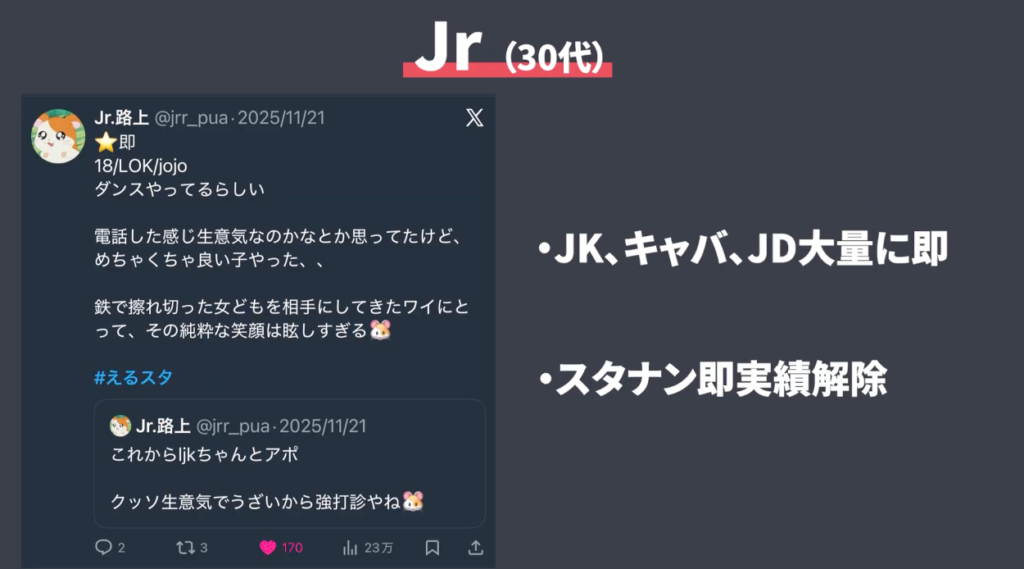Viewport: 1024px width, 569px height.
Task: Click the retweet arrows icon
Action: tap(185, 547)
